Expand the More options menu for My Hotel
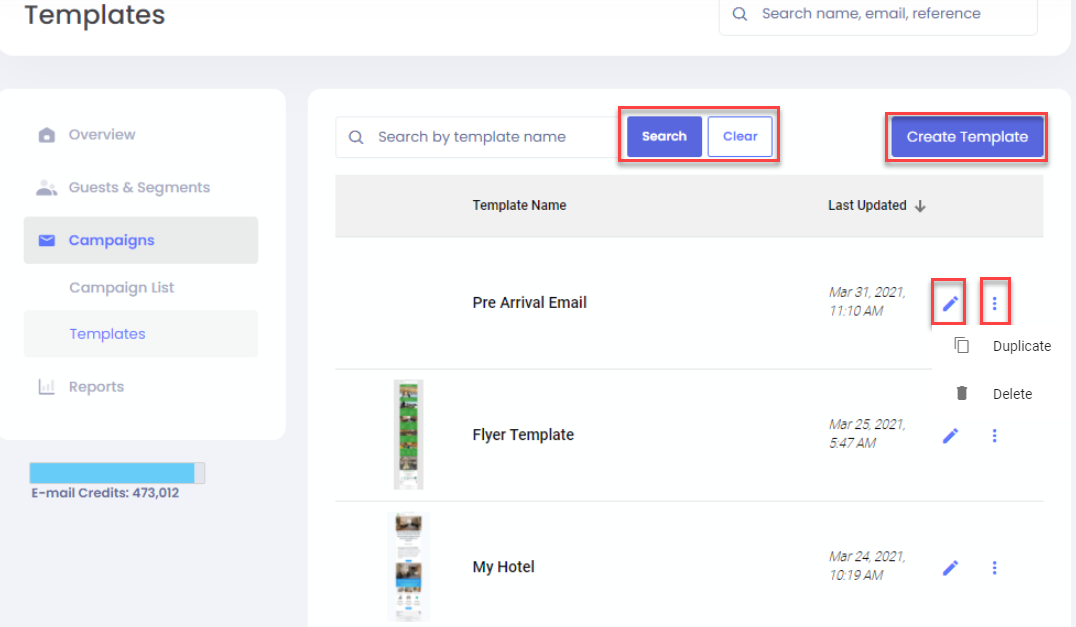Screen dimensions: 1076x627 coord(994,567)
